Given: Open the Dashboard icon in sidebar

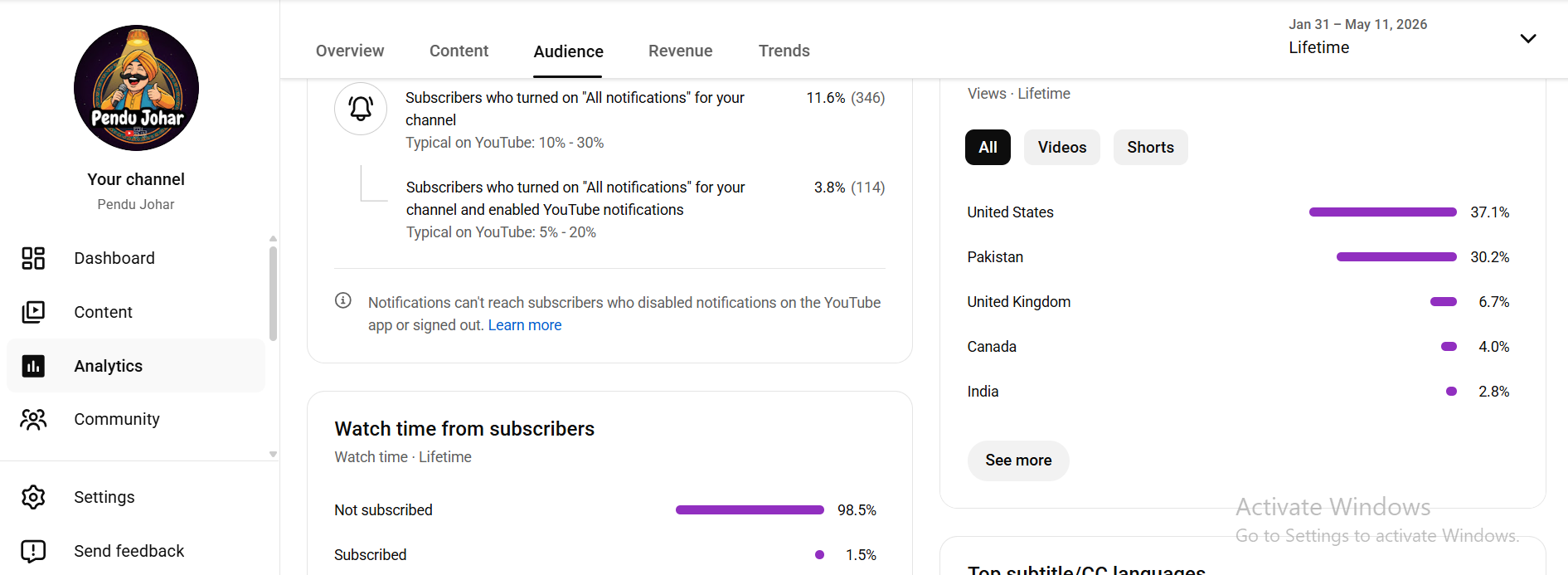Looking at the screenshot, I should [33, 258].
